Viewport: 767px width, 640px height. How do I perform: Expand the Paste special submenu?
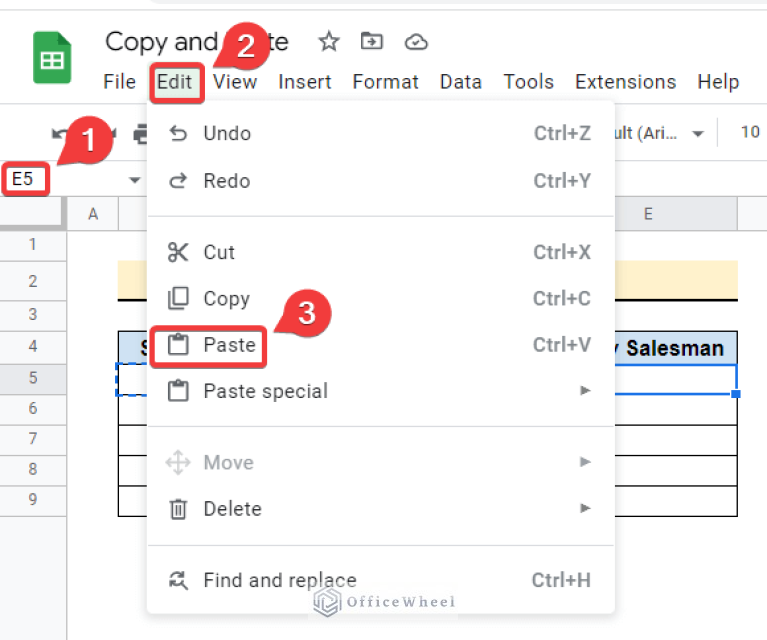pos(381,391)
